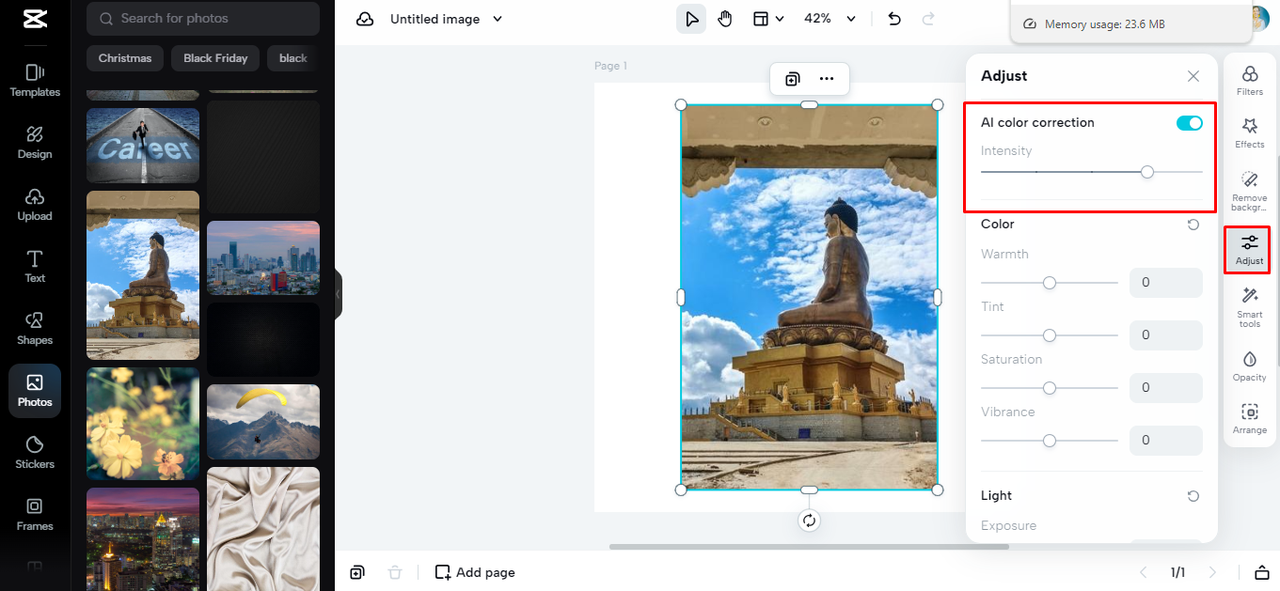This screenshot has height=591, width=1280.
Task: Select the Photos sidebar panel
Action: pos(35,390)
